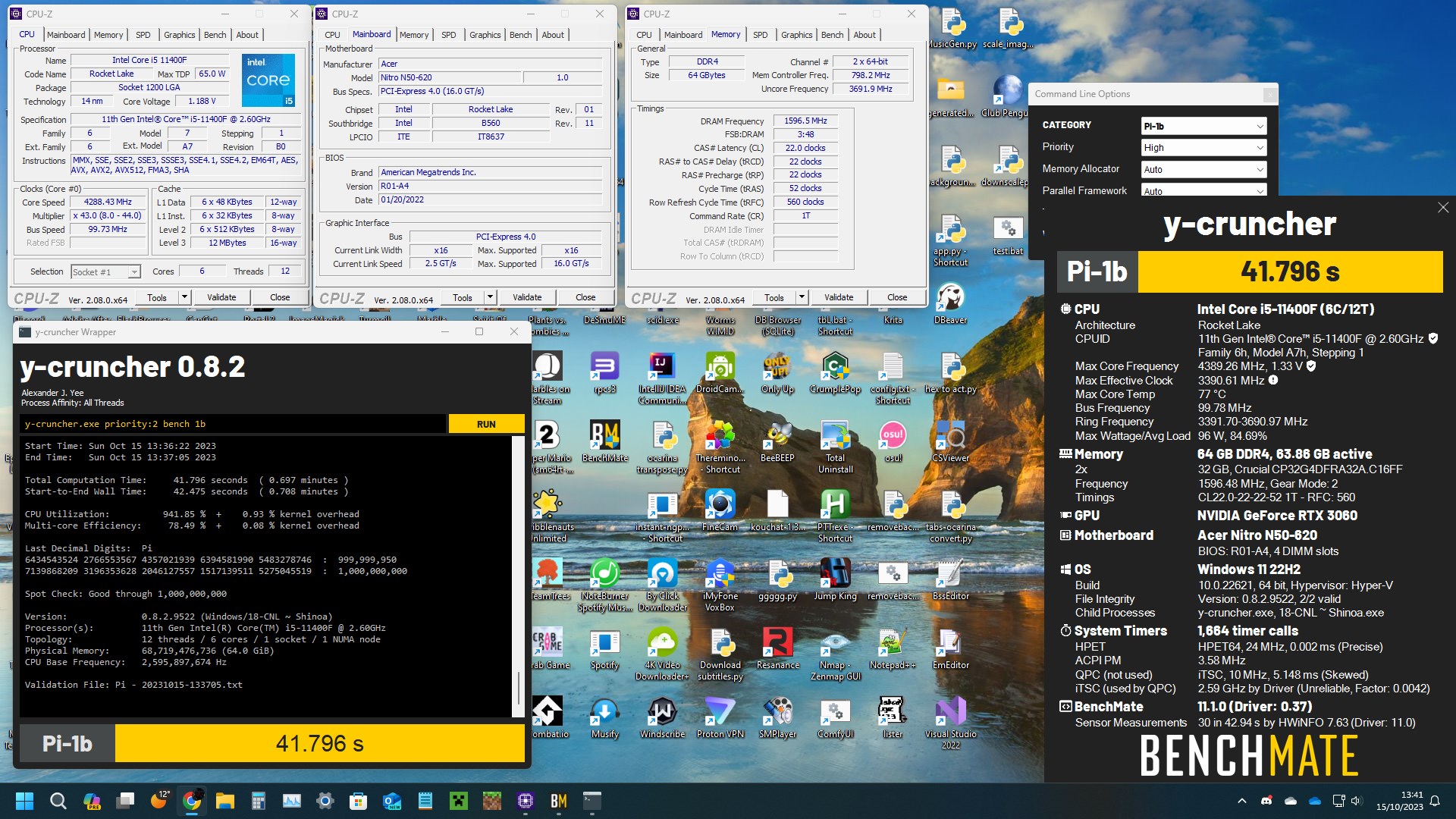Open the notifications bell in the taskbar
Image resolution: width=1456 pixels, height=819 pixels.
pyautogui.click(x=1435, y=801)
